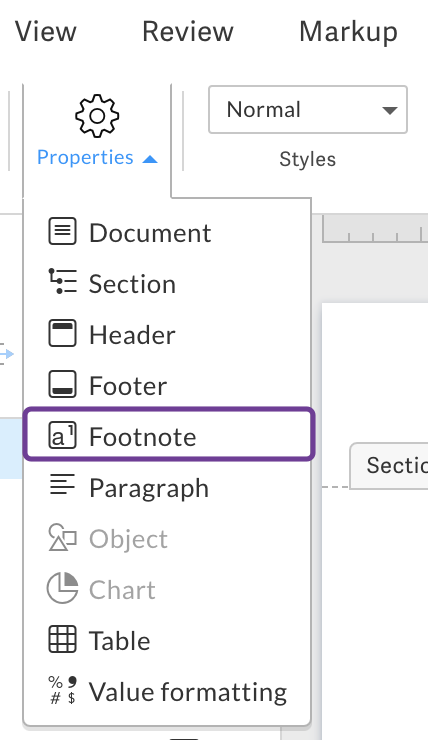
Task: Click the Table grid icon
Action: point(62,639)
